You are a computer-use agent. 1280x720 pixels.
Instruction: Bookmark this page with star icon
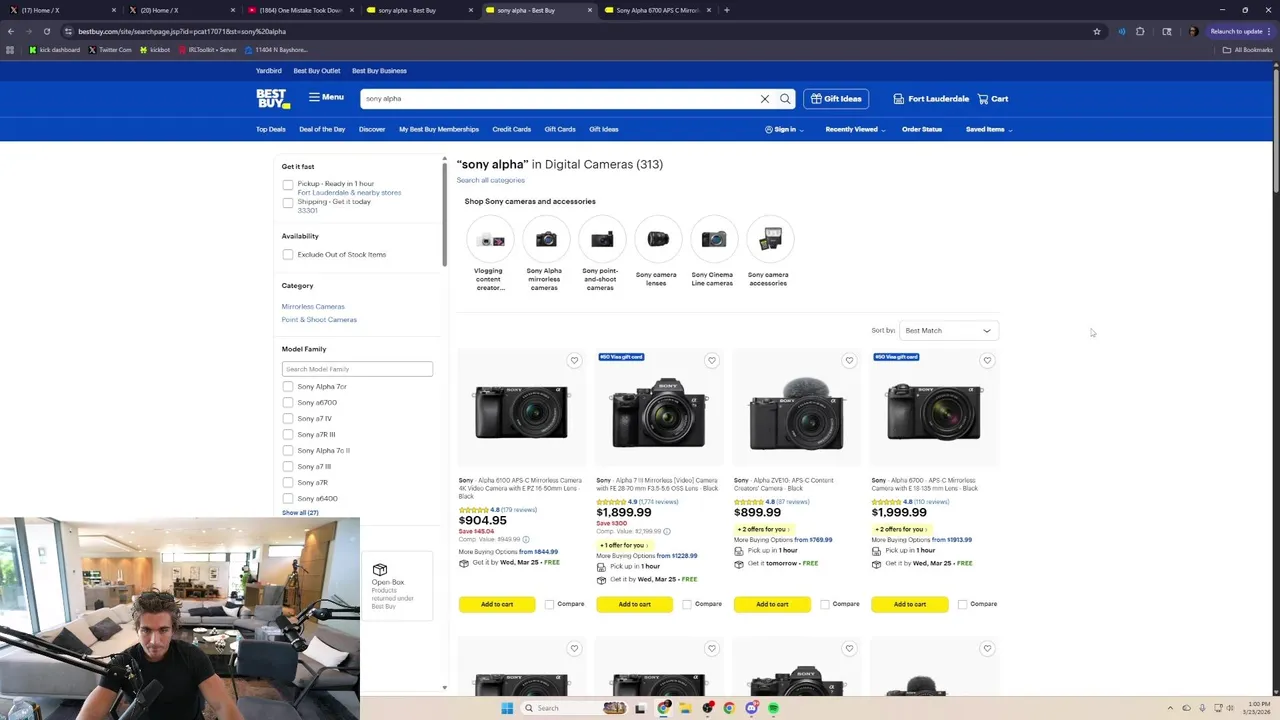point(1097,31)
